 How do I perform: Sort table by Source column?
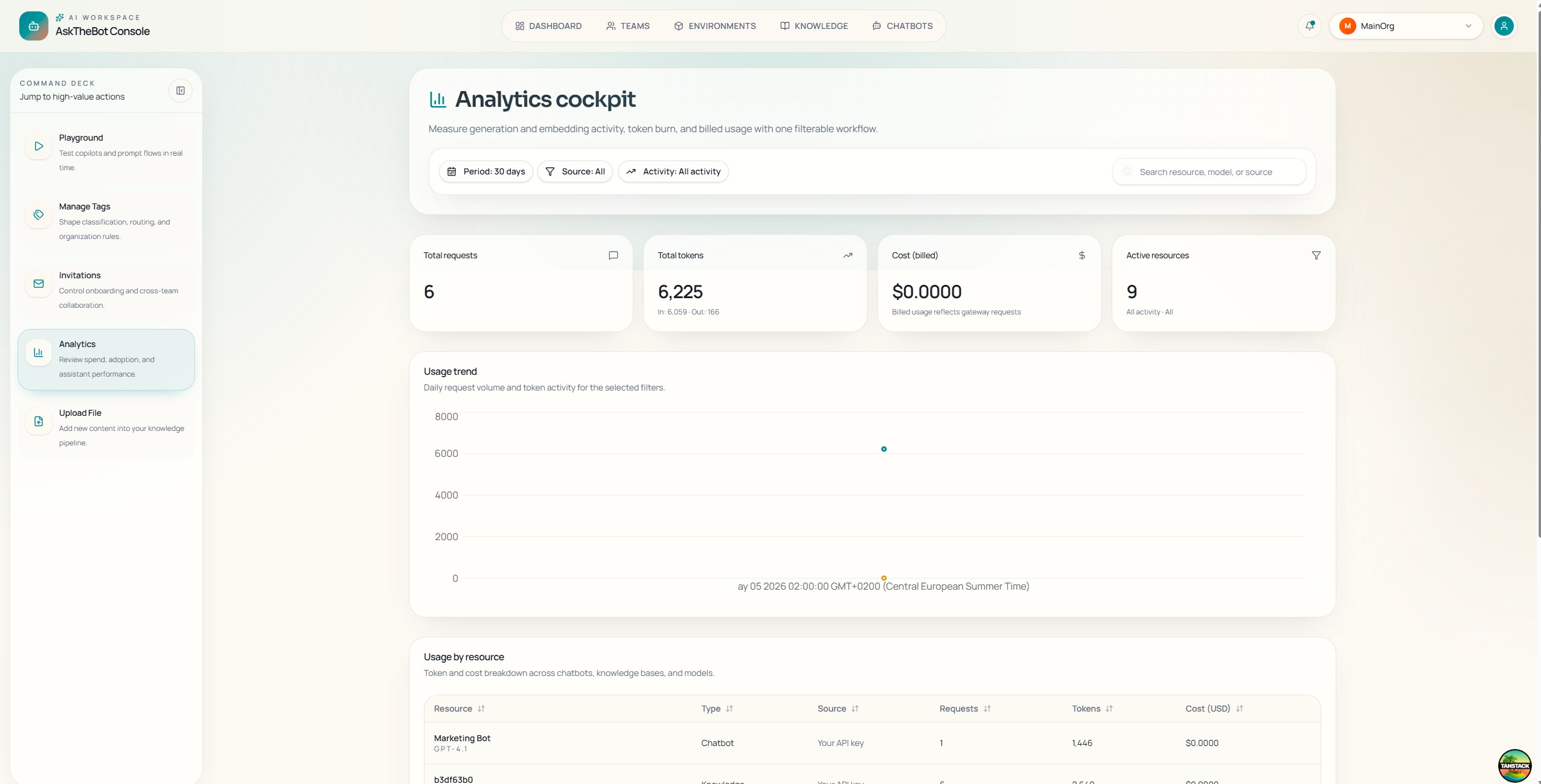838,709
